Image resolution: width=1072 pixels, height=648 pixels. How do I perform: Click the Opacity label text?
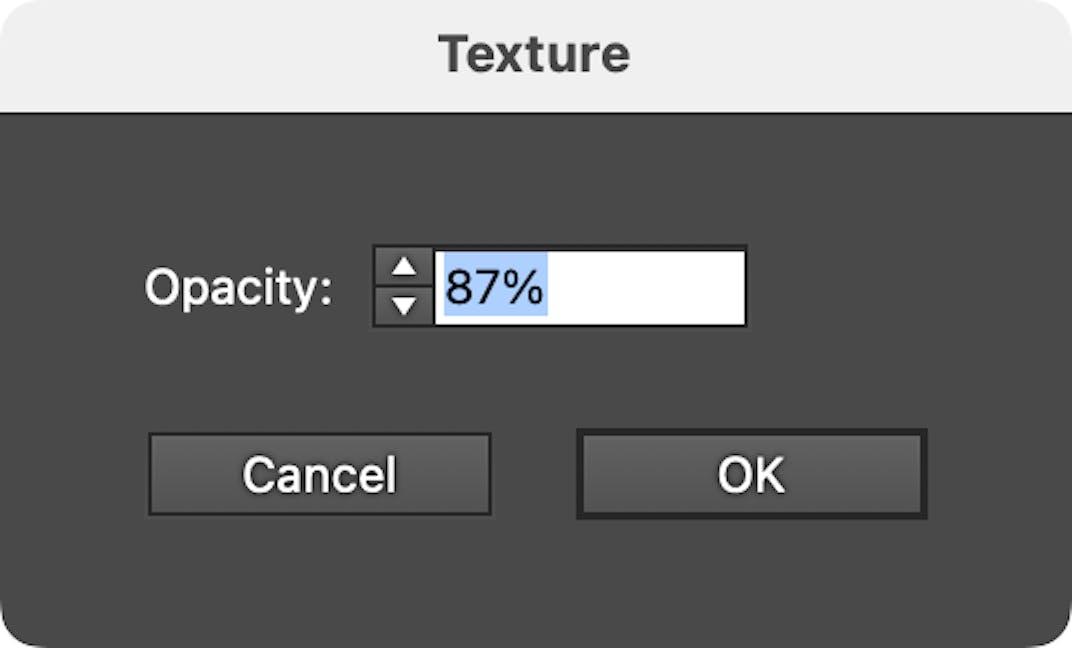point(240,289)
